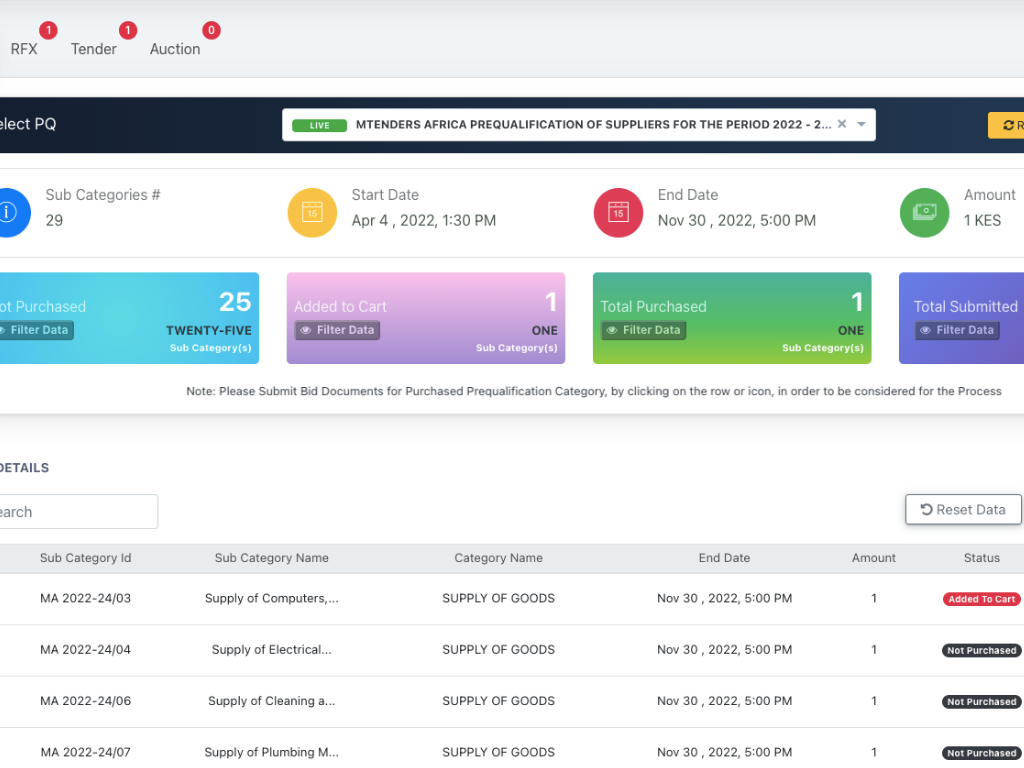Sort by Sub Category Id column header
Viewport: 1024px width, 768px height.
(86, 558)
